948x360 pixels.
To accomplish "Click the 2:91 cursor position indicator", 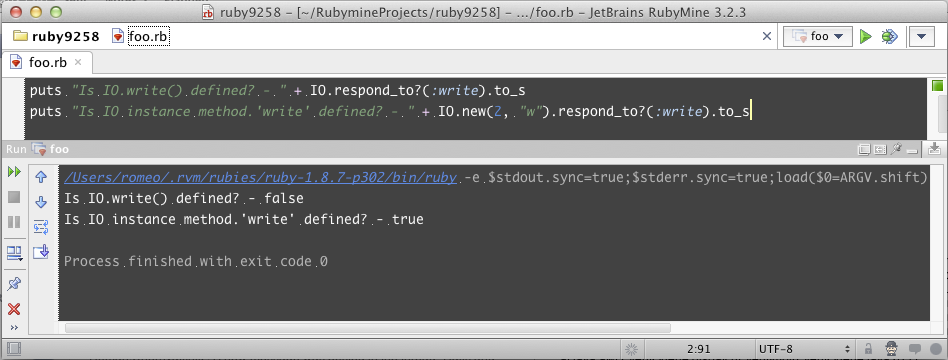I will 699,349.
